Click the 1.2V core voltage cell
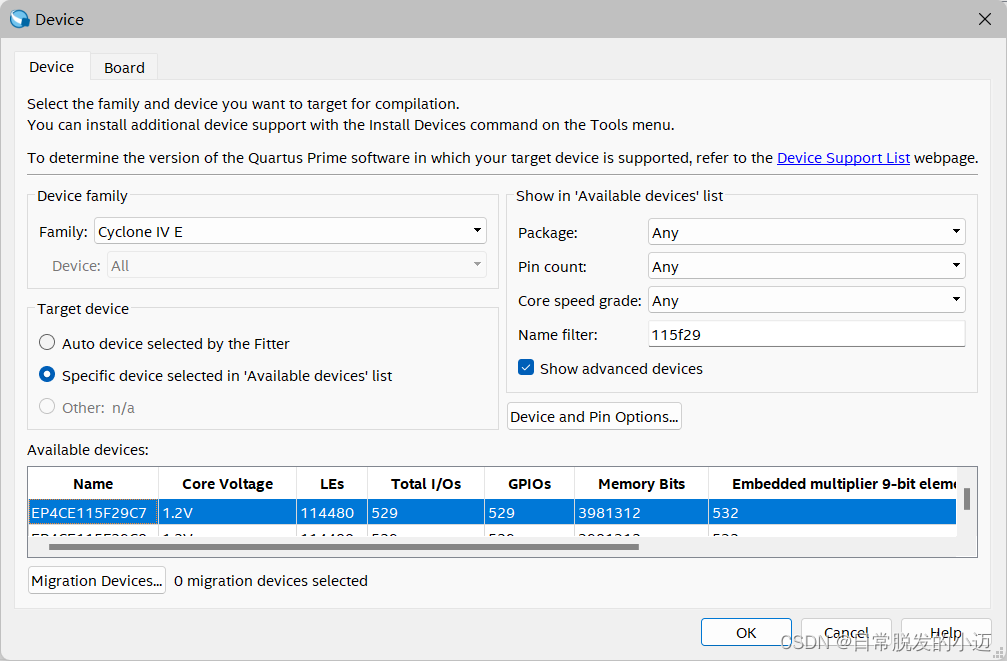Image resolution: width=1007 pixels, height=661 pixels. pos(227,513)
